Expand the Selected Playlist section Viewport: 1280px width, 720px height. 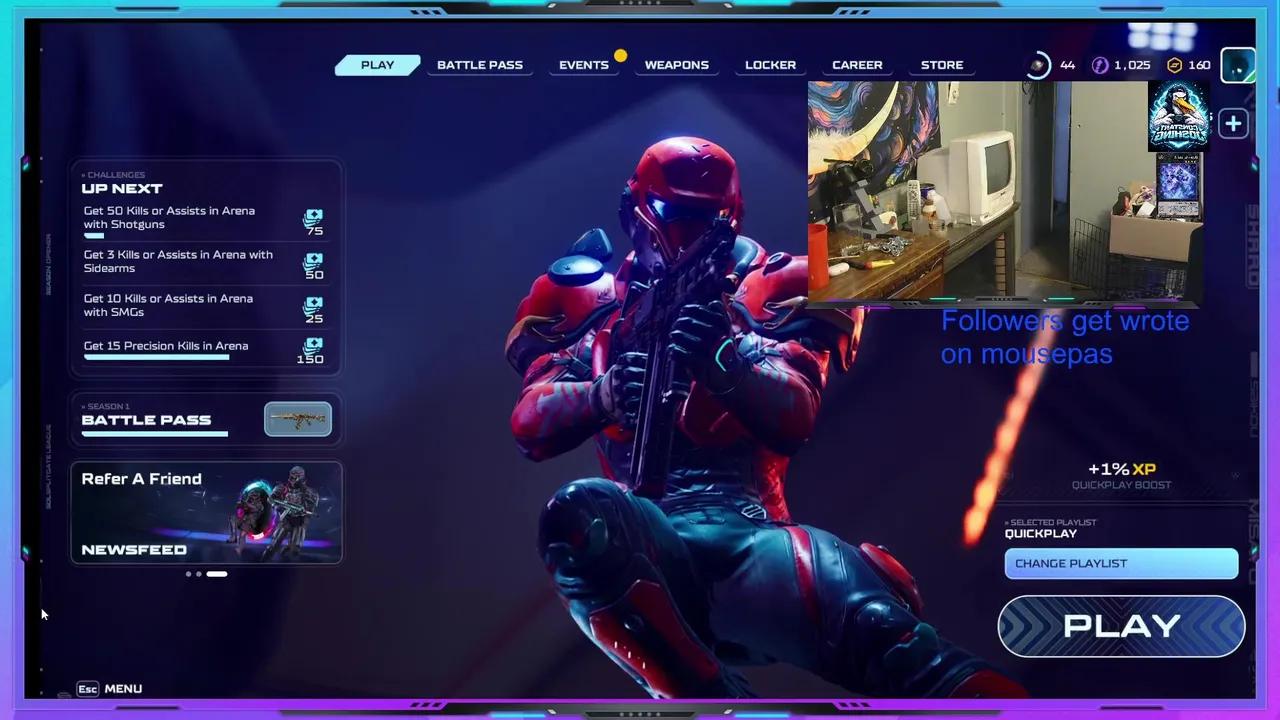point(1052,522)
